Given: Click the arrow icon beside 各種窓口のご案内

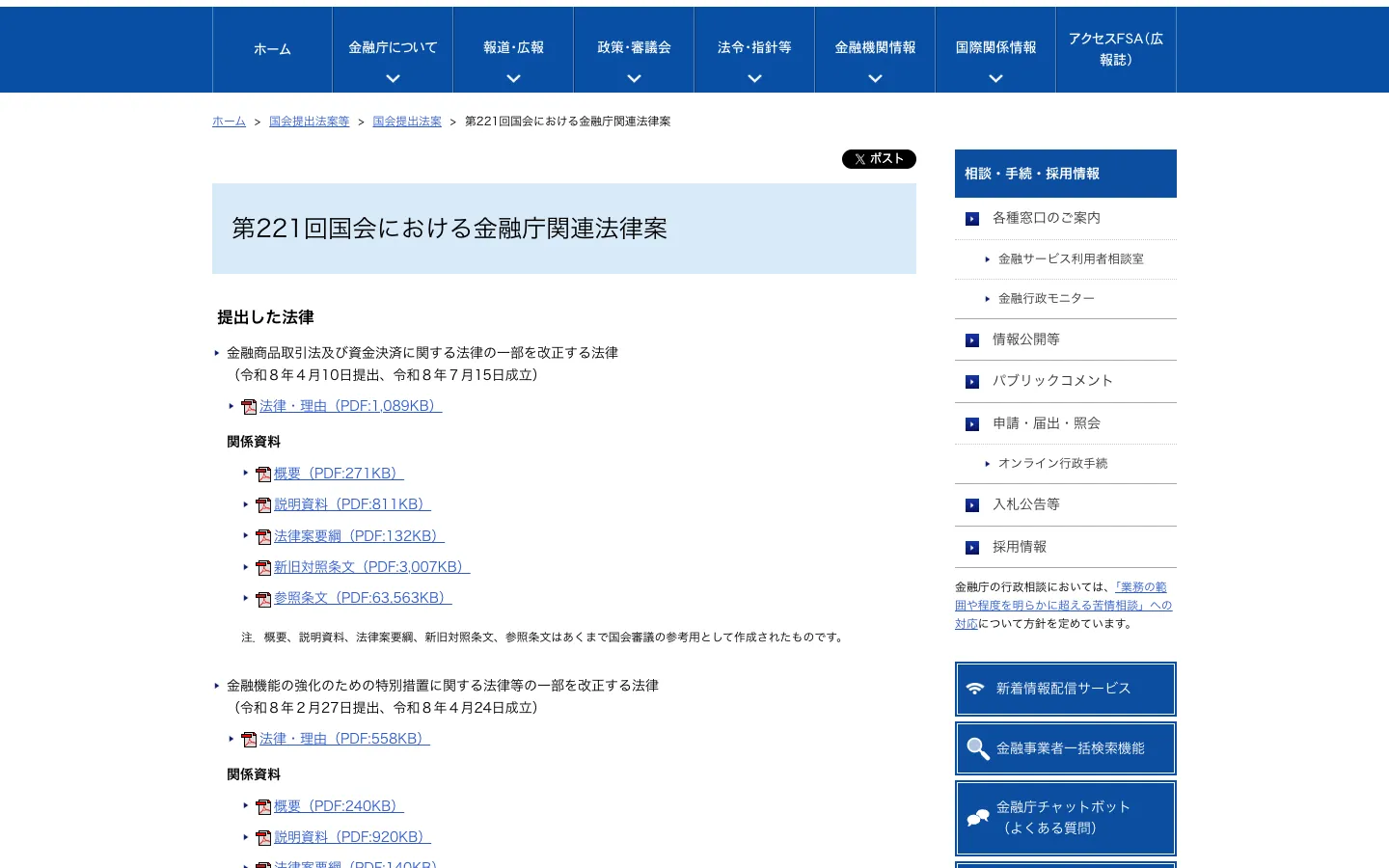Looking at the screenshot, I should click(972, 219).
